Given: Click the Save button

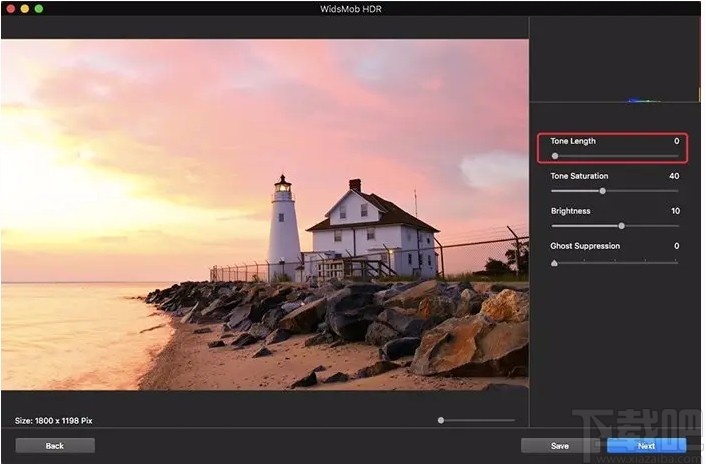Looking at the screenshot, I should pyautogui.click(x=560, y=446).
